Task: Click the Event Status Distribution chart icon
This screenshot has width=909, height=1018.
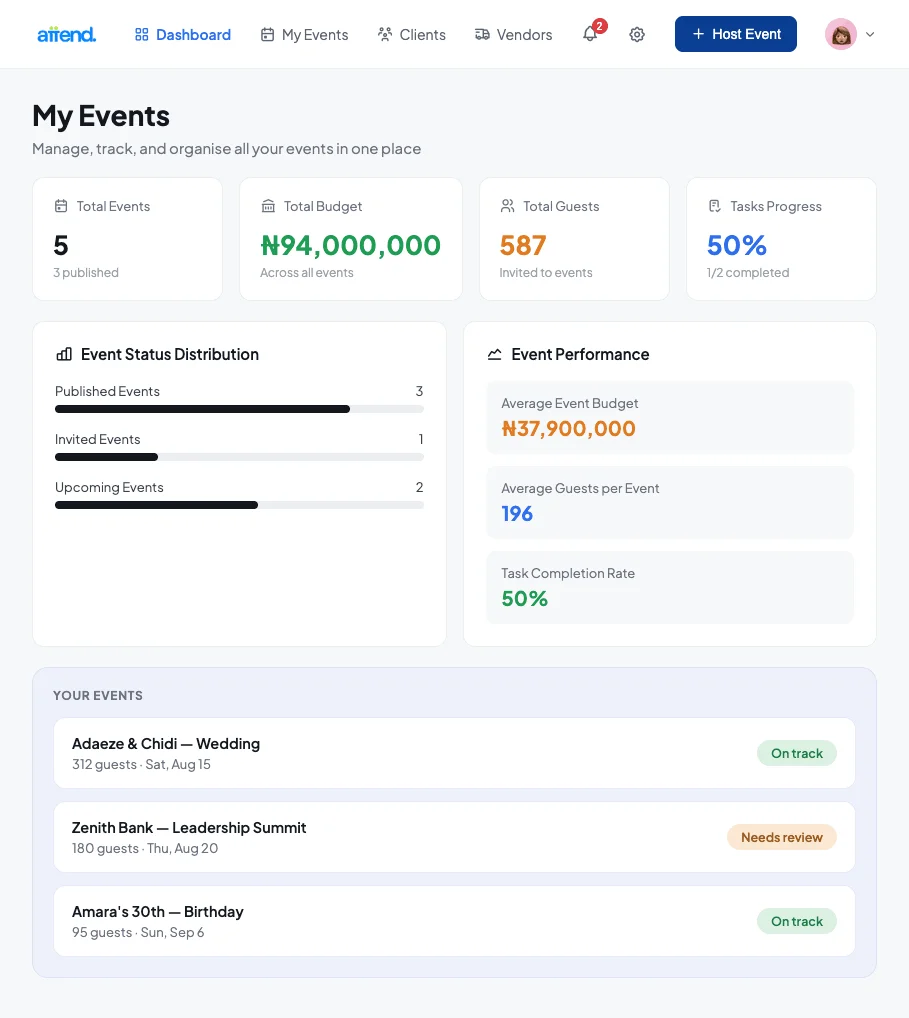Action: tap(64, 354)
